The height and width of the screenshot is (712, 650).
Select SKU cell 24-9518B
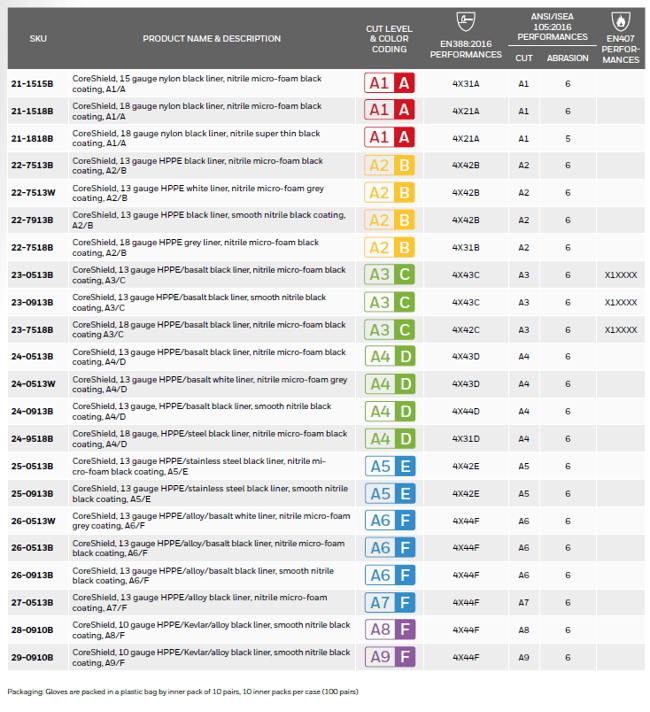pos(32,439)
